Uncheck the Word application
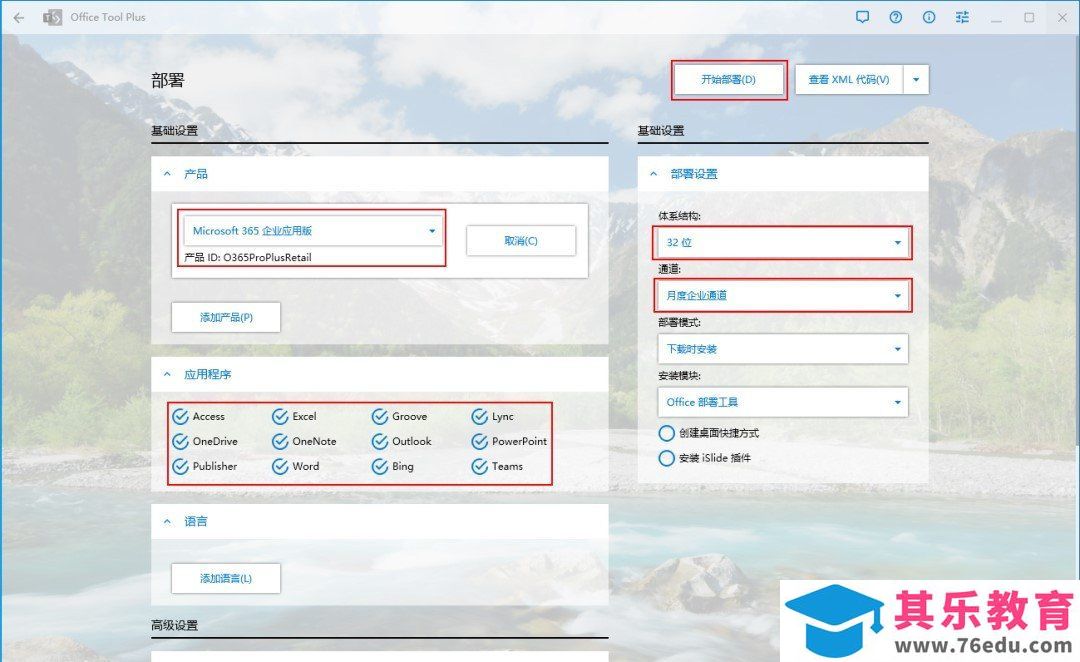 point(280,466)
